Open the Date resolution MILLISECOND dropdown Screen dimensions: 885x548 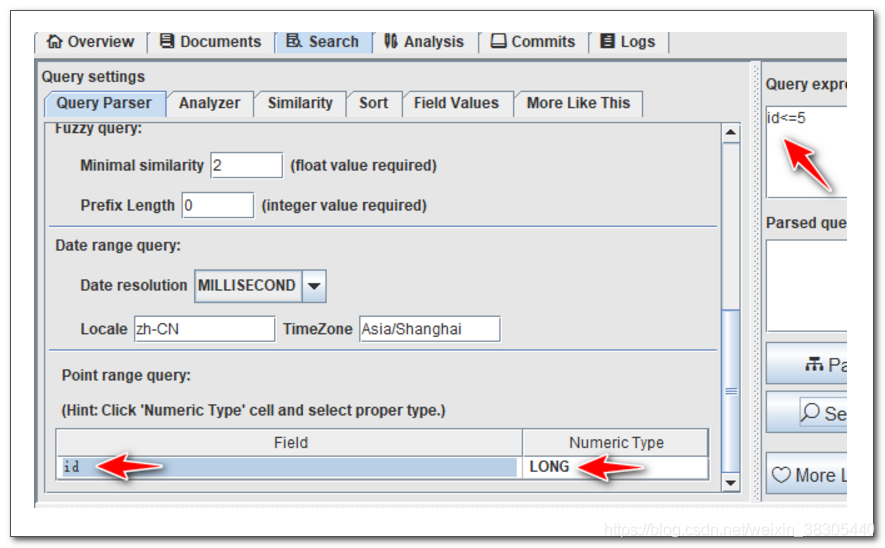[x=260, y=286]
